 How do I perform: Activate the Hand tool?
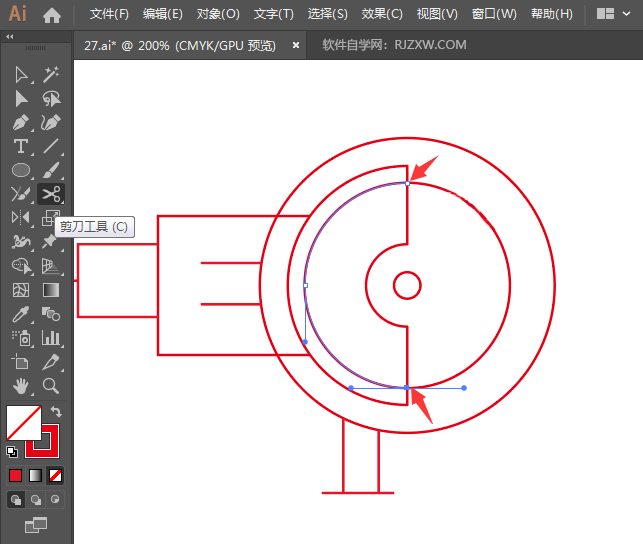coord(21,386)
